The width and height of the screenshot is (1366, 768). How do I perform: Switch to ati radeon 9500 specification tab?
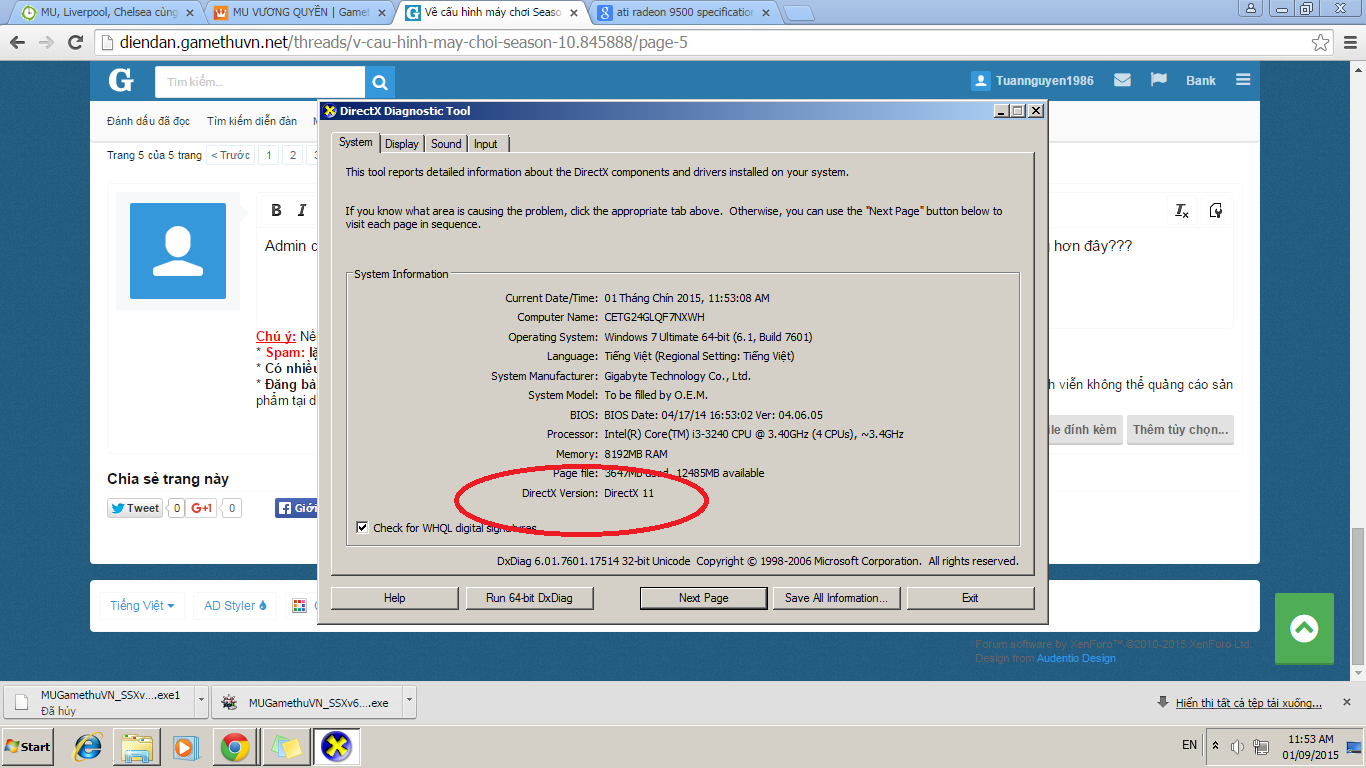[685, 12]
